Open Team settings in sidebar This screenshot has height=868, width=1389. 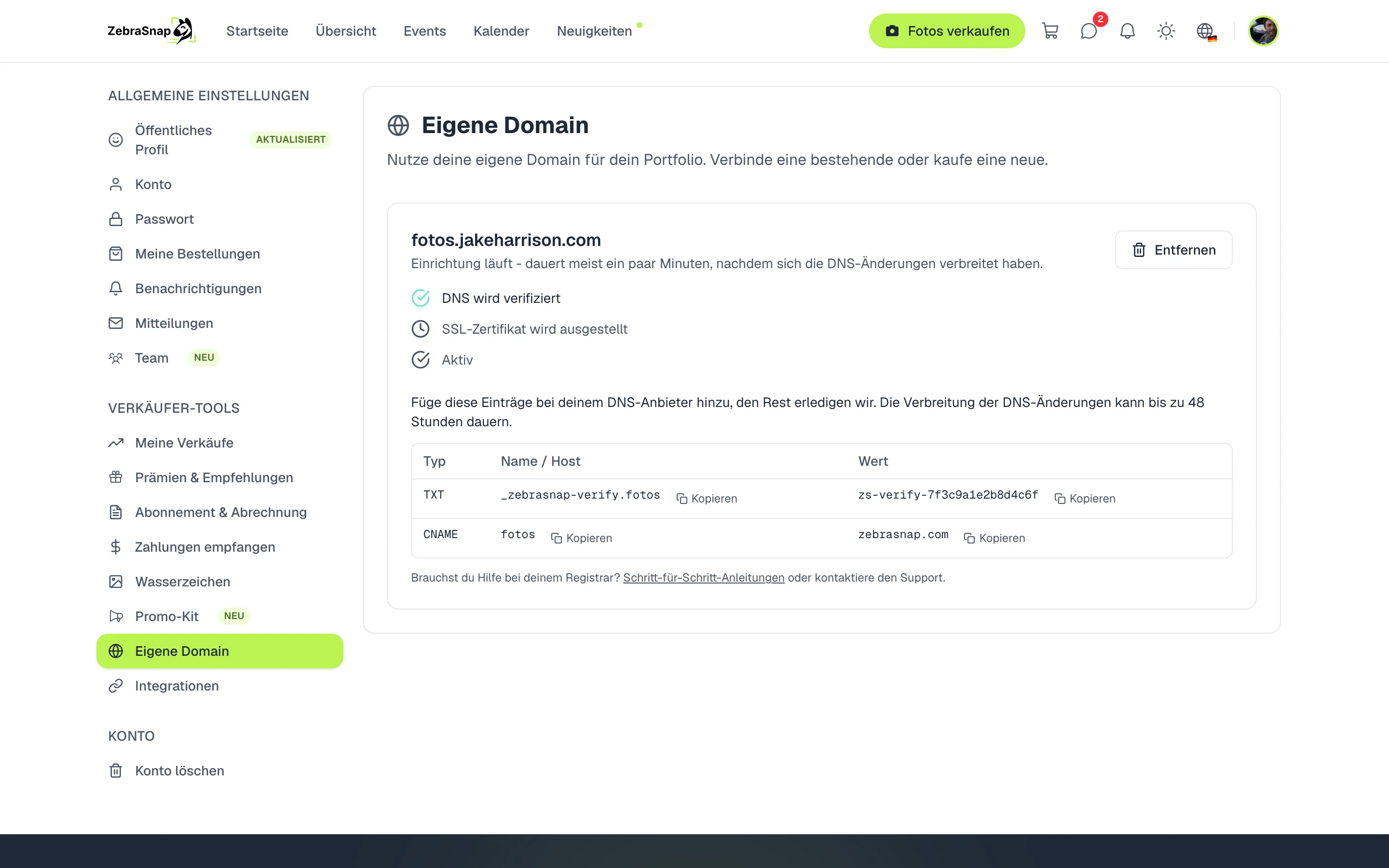(x=220, y=358)
